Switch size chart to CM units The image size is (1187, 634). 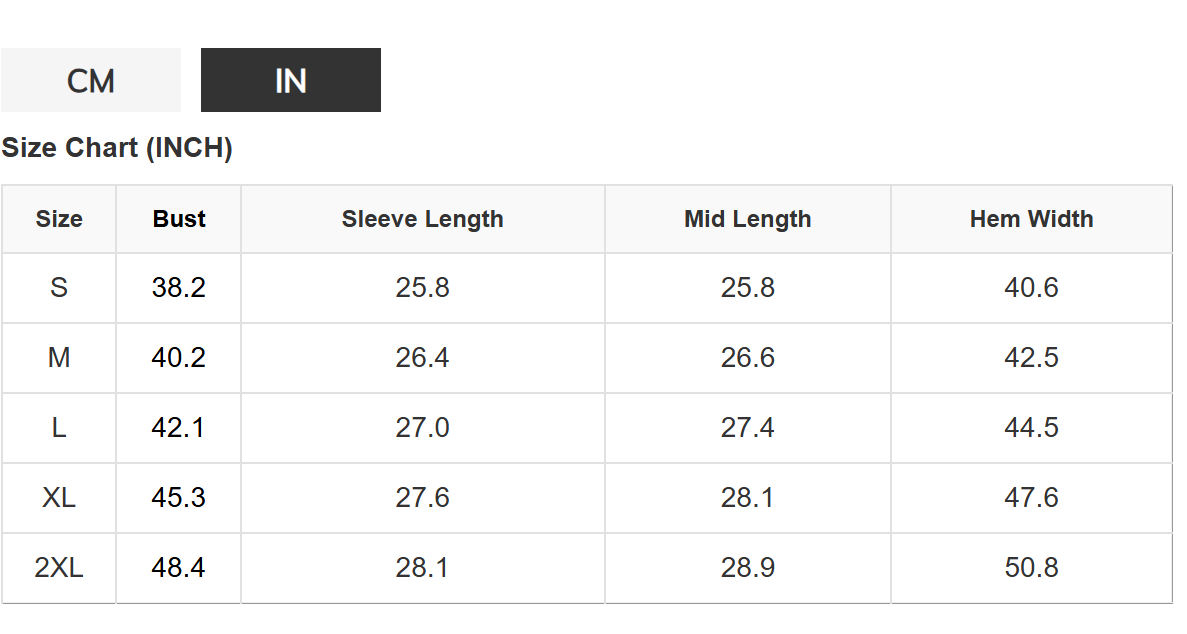click(91, 80)
